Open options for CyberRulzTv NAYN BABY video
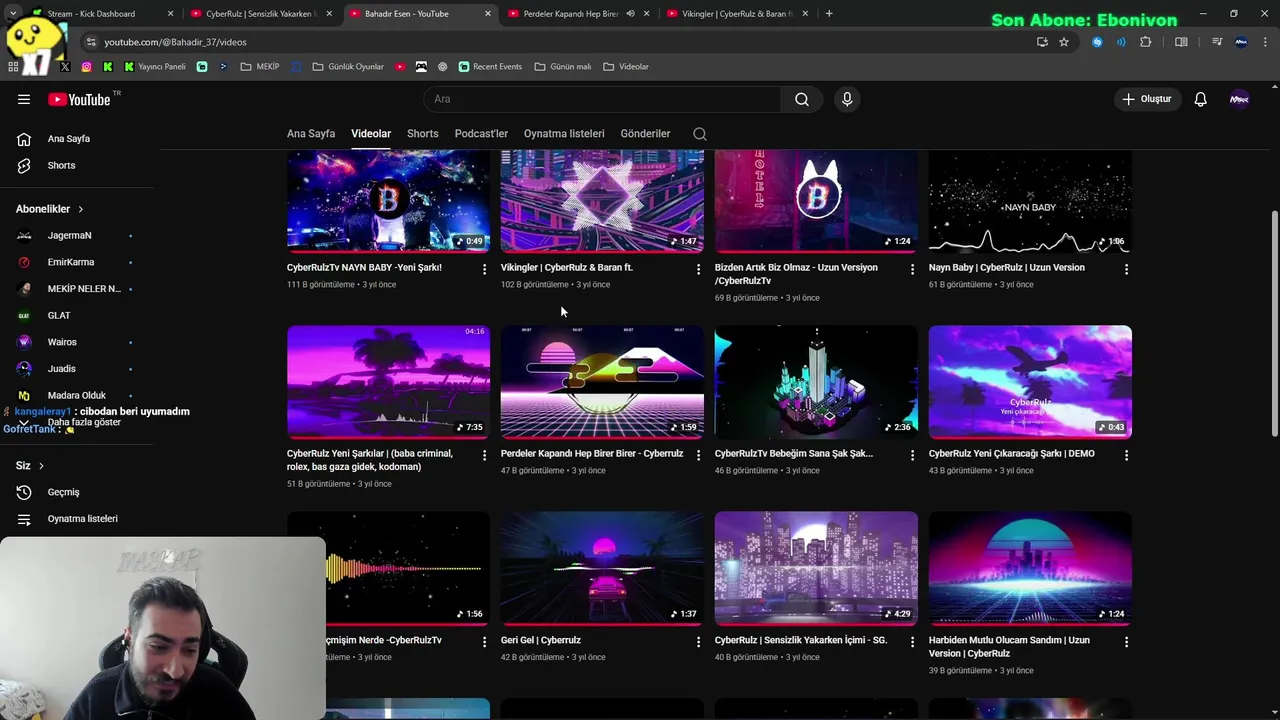The image size is (1280, 720). click(x=484, y=269)
